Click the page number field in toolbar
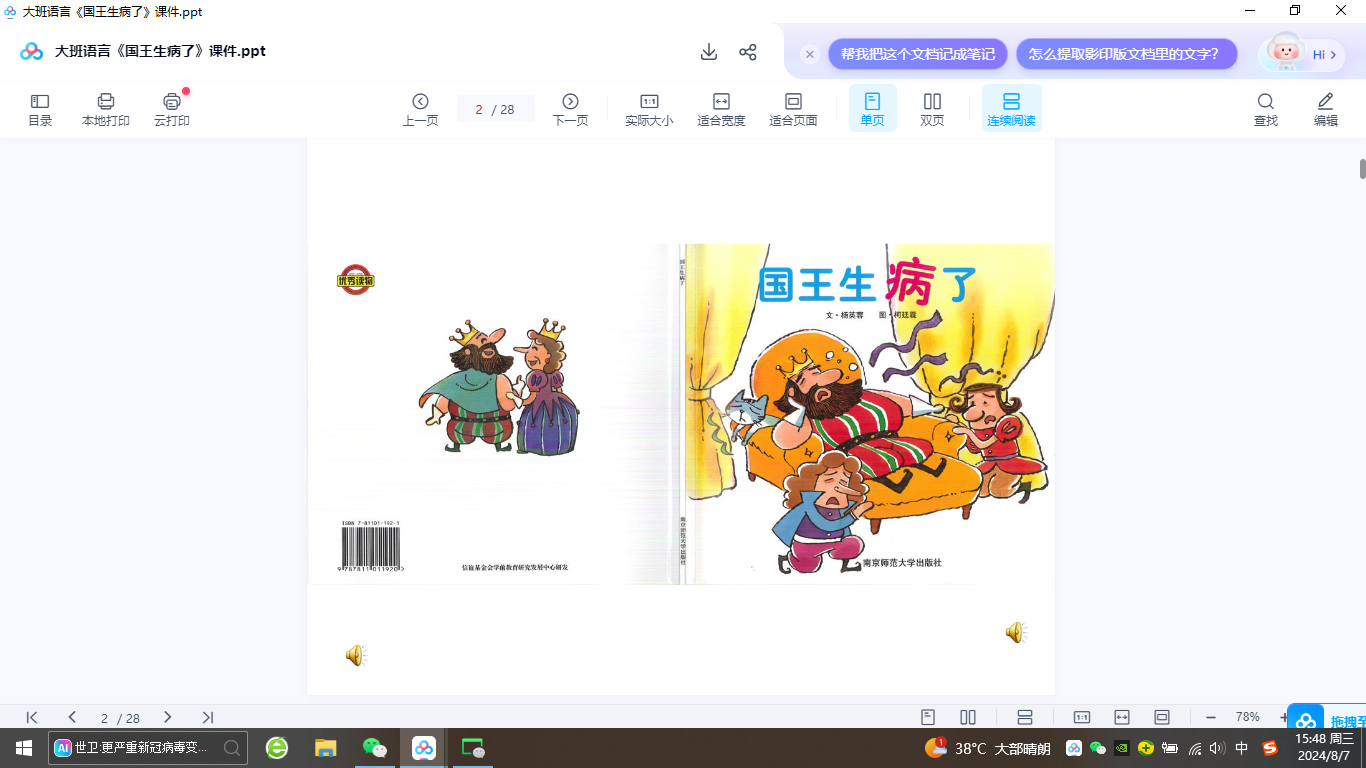The height and width of the screenshot is (768, 1366). (x=496, y=109)
